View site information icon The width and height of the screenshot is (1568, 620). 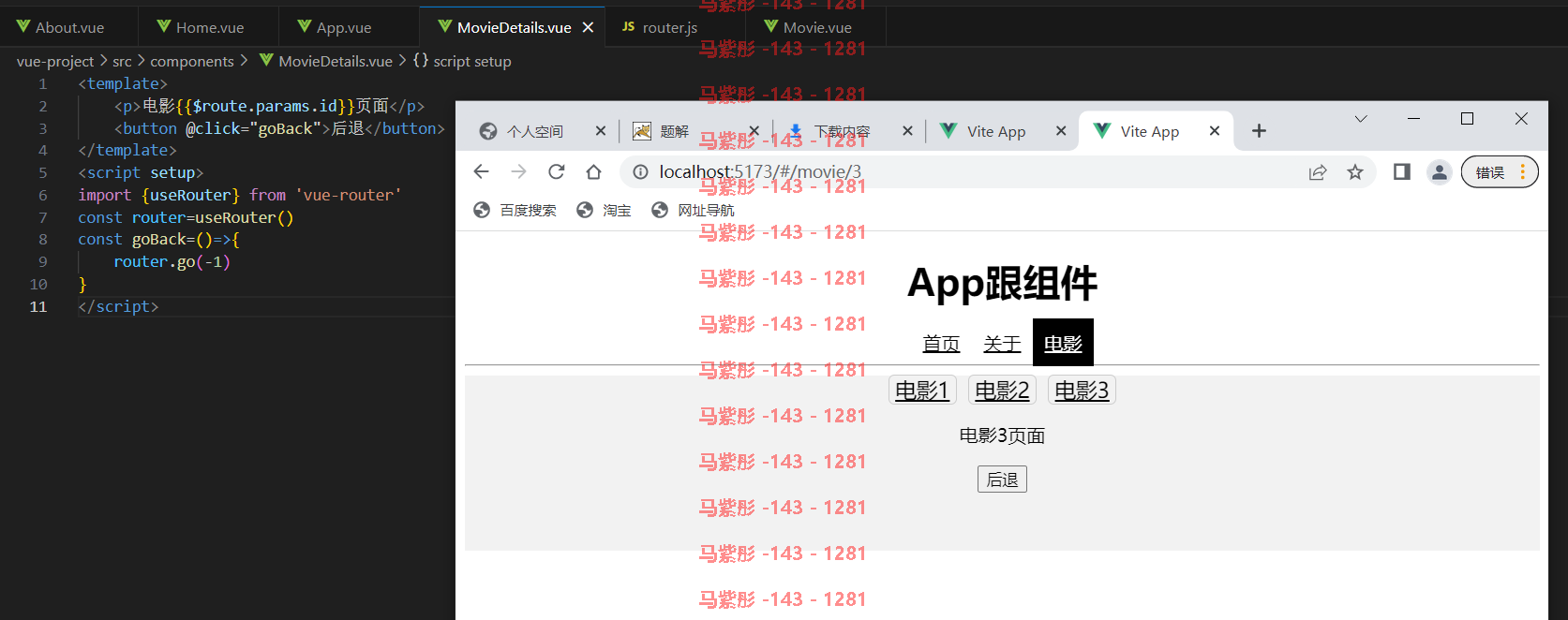point(640,171)
